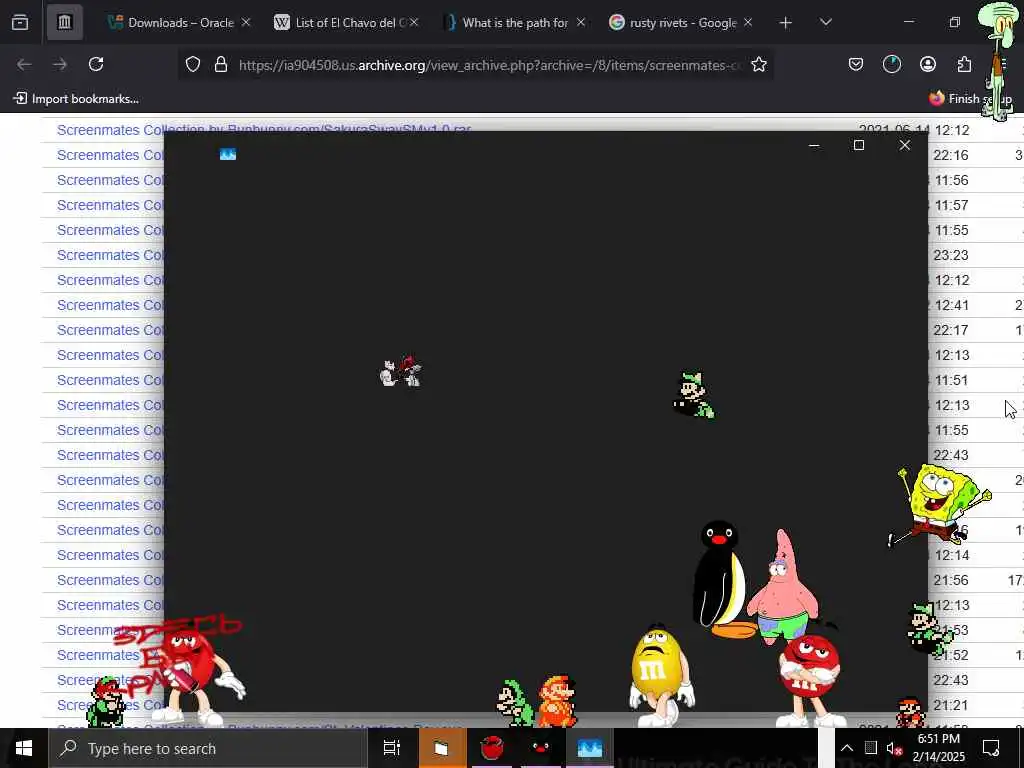Bookmark this page with star icon
This screenshot has width=1024, height=768.
click(x=758, y=65)
